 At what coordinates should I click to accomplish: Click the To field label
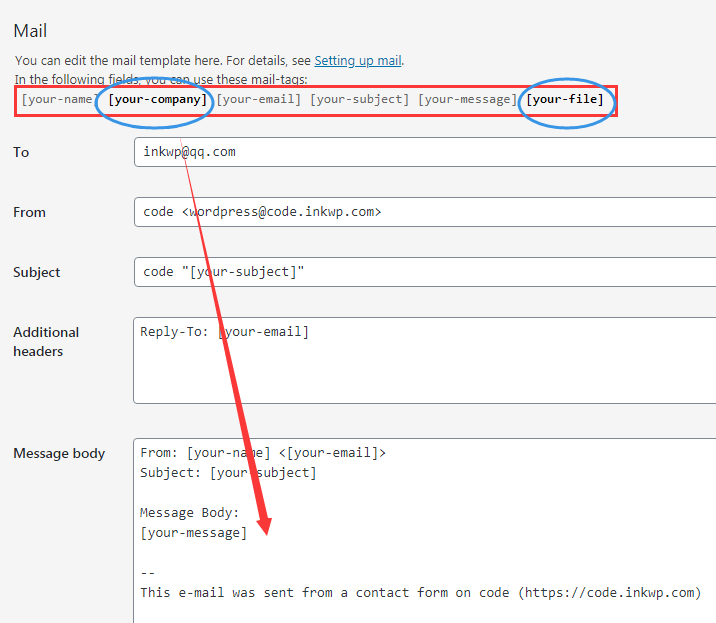pyautogui.click(x=21, y=152)
